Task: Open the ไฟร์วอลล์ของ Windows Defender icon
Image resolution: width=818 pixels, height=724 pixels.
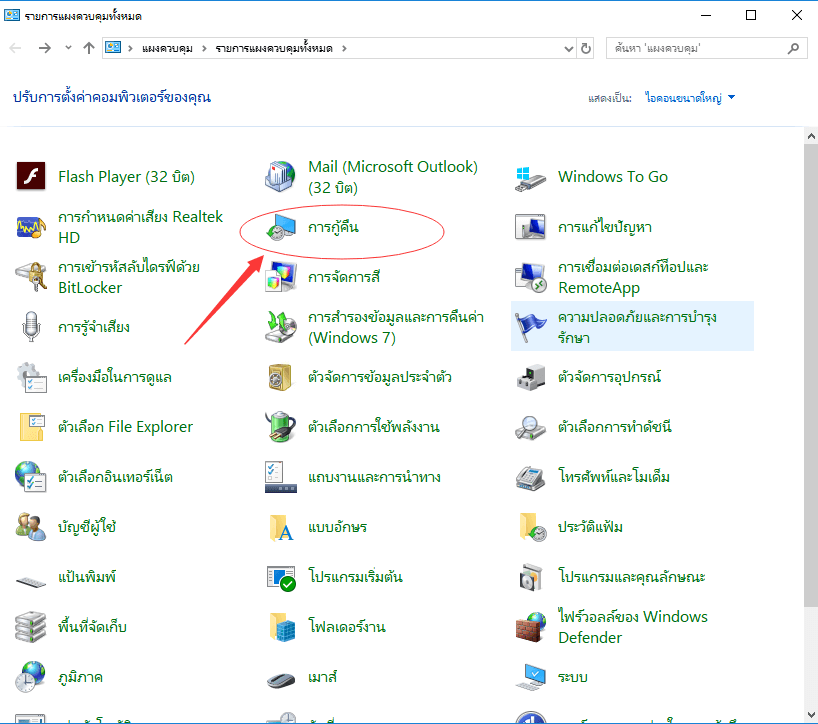Action: 531,627
